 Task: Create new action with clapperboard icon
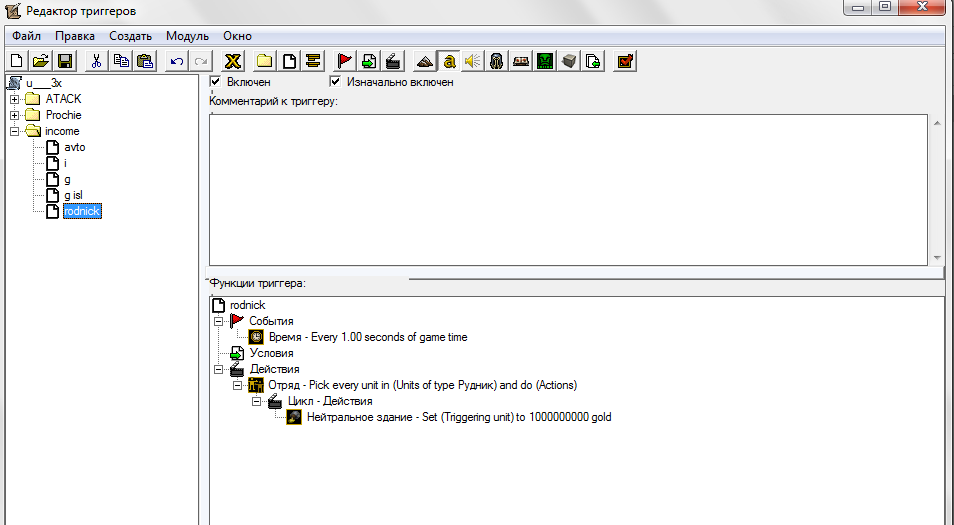pyautogui.click(x=393, y=61)
